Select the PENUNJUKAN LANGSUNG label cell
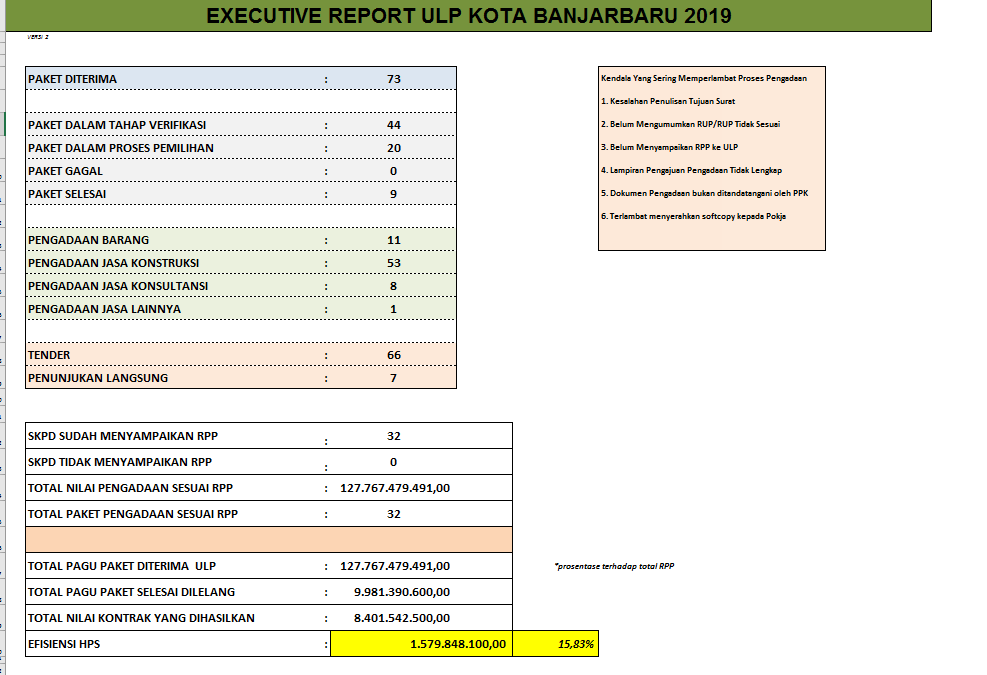Viewport: 987px width, 675px height. 98,378
